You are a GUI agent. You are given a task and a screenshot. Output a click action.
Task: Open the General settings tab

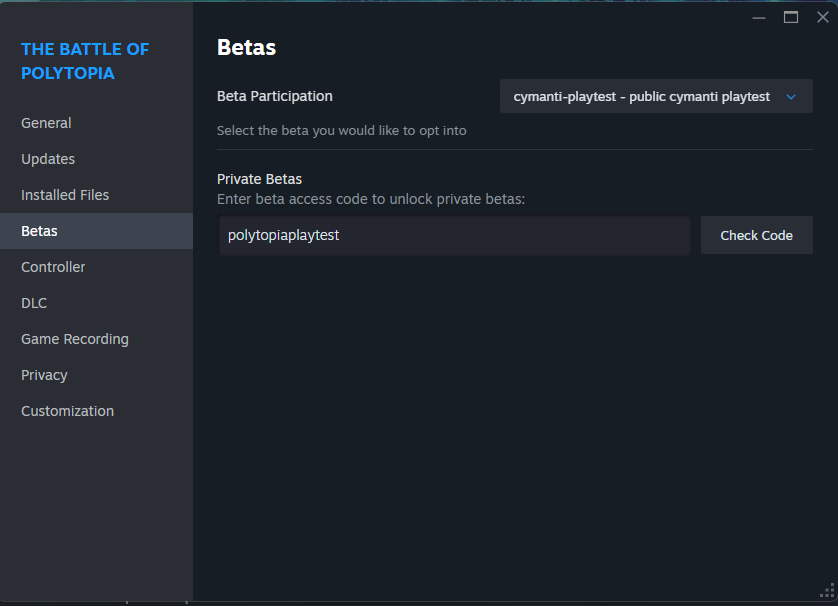pyautogui.click(x=46, y=123)
